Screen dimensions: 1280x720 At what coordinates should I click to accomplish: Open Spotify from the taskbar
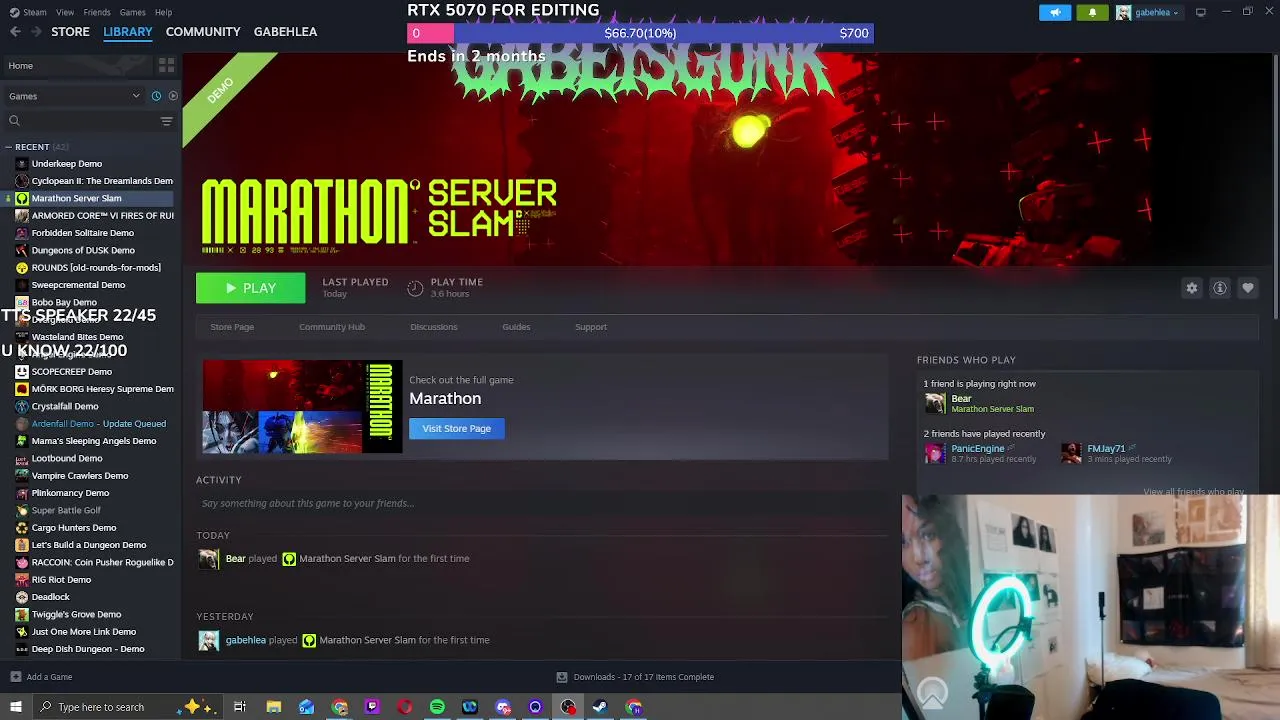[x=437, y=707]
